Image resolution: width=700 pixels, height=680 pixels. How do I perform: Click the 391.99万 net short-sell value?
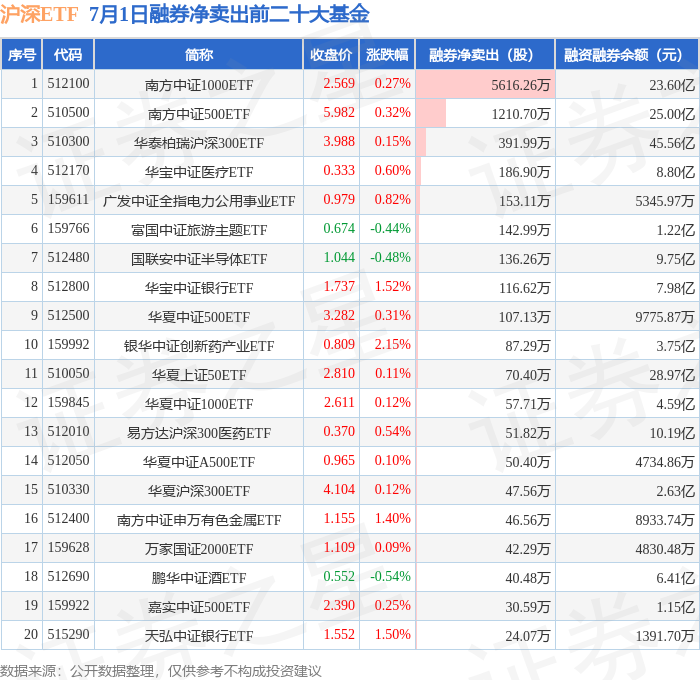pyautogui.click(x=524, y=143)
